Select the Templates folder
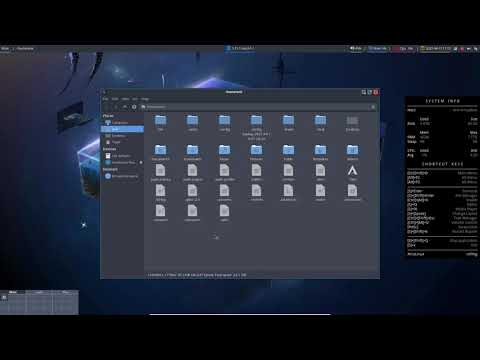The height and width of the screenshot is (360, 480). (320, 153)
